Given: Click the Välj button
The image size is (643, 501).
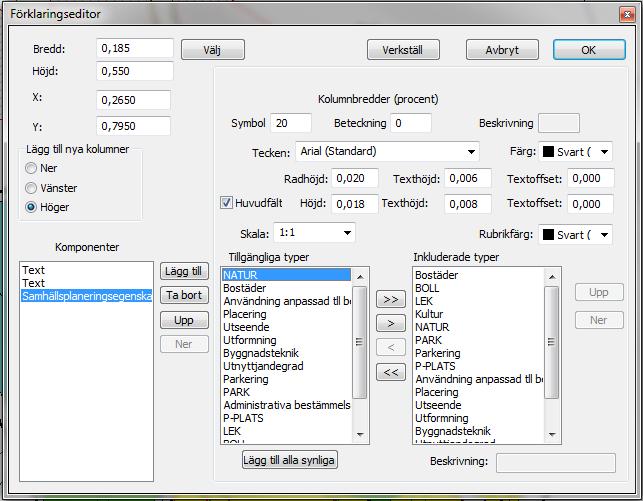Looking at the screenshot, I should pos(213,50).
